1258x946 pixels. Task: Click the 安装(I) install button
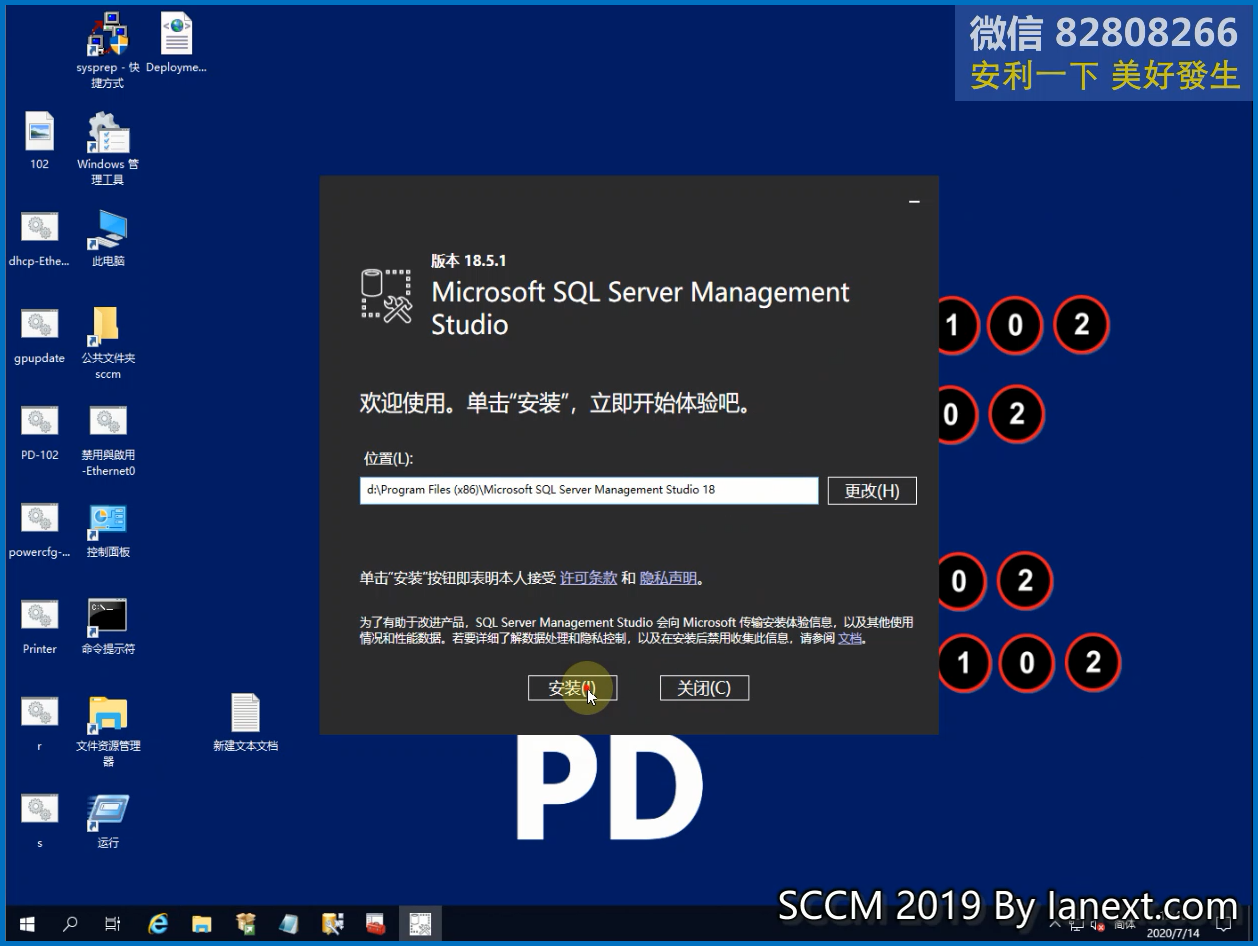pos(572,688)
